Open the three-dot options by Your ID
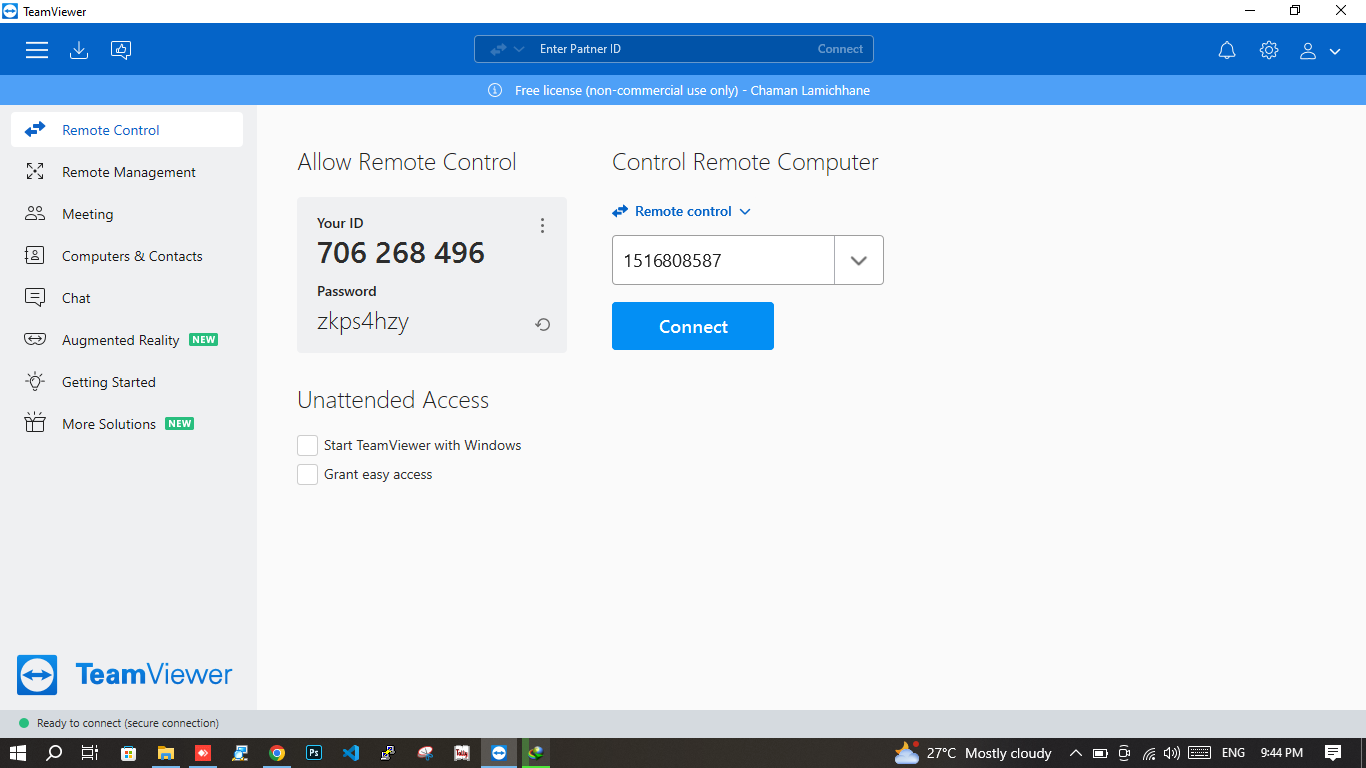 coord(542,226)
